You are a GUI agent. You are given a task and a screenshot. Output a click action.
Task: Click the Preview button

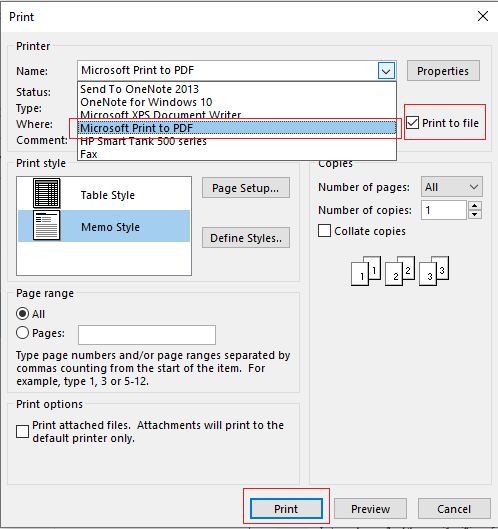(370, 509)
